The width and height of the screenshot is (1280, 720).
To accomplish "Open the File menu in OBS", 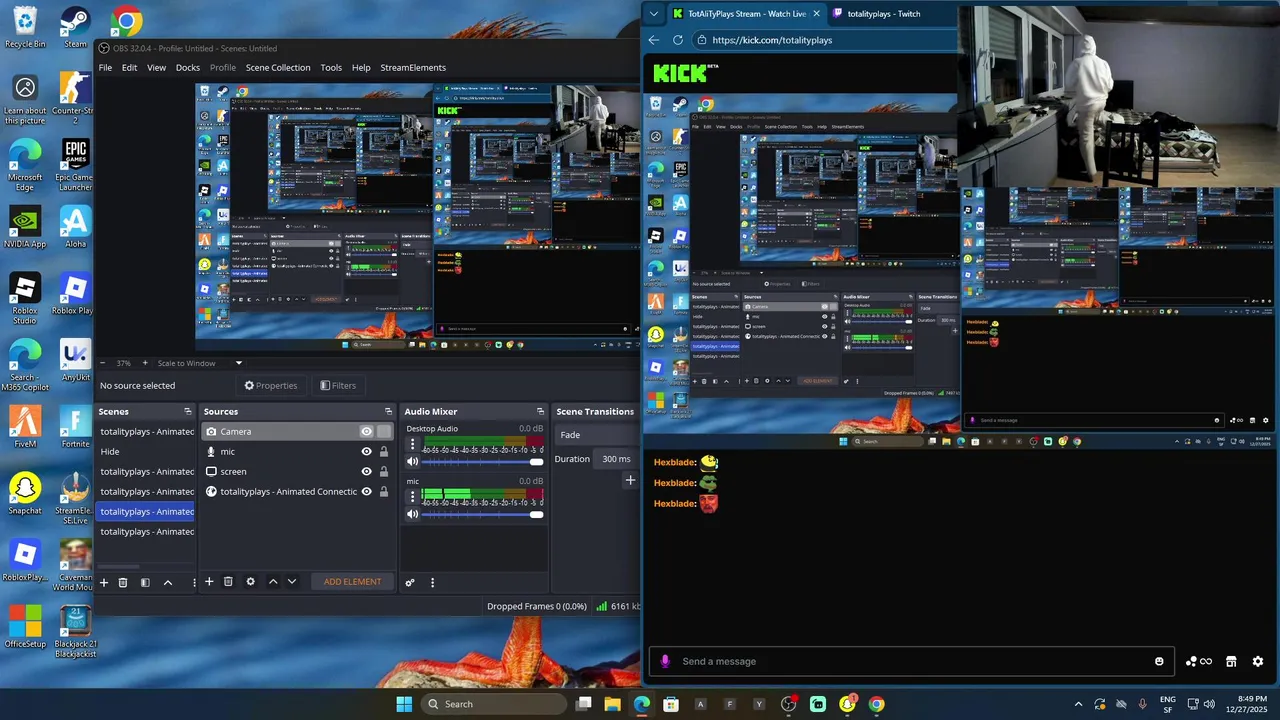I will pyautogui.click(x=105, y=67).
